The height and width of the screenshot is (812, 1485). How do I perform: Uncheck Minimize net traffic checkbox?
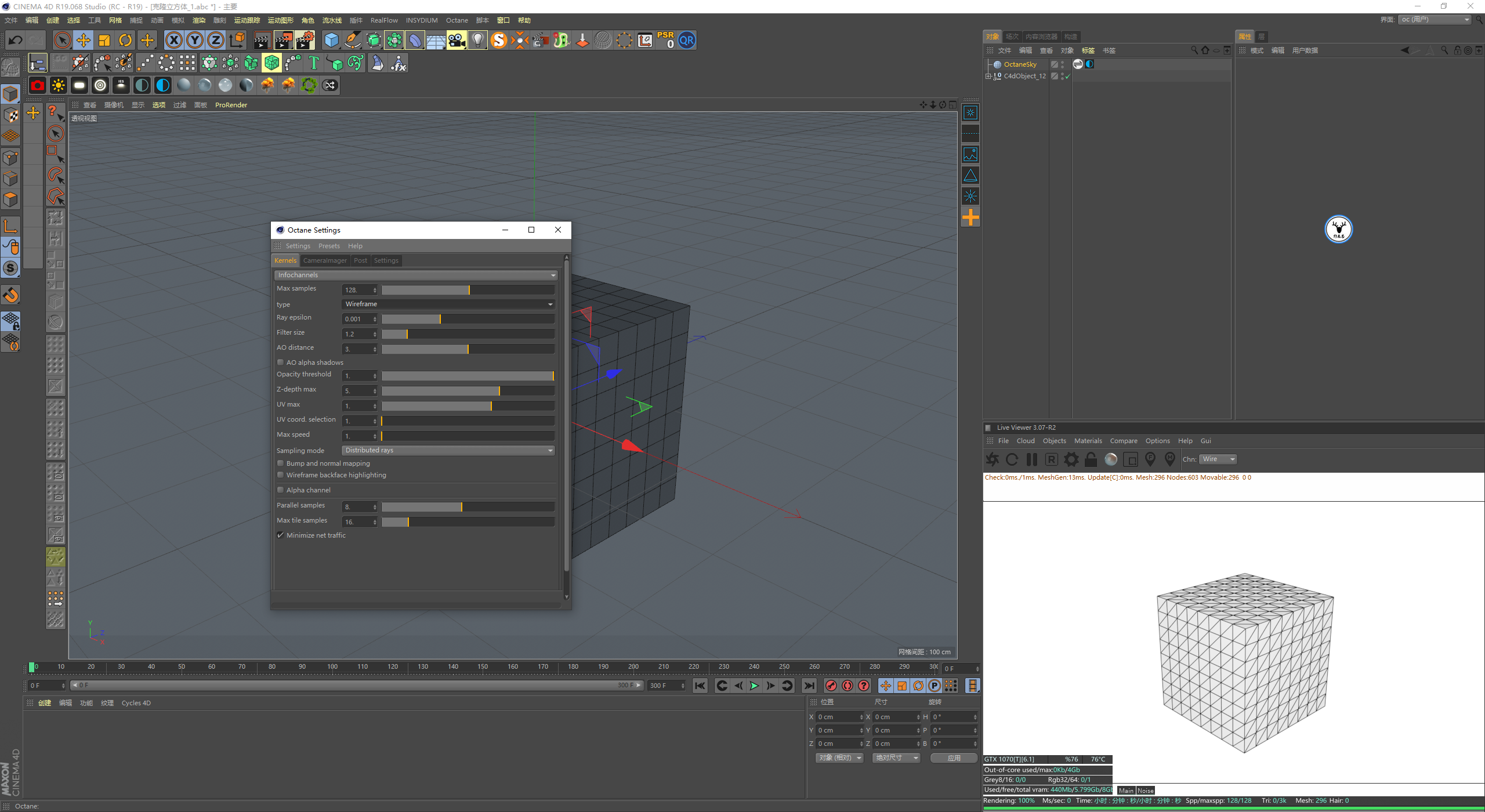tap(281, 535)
